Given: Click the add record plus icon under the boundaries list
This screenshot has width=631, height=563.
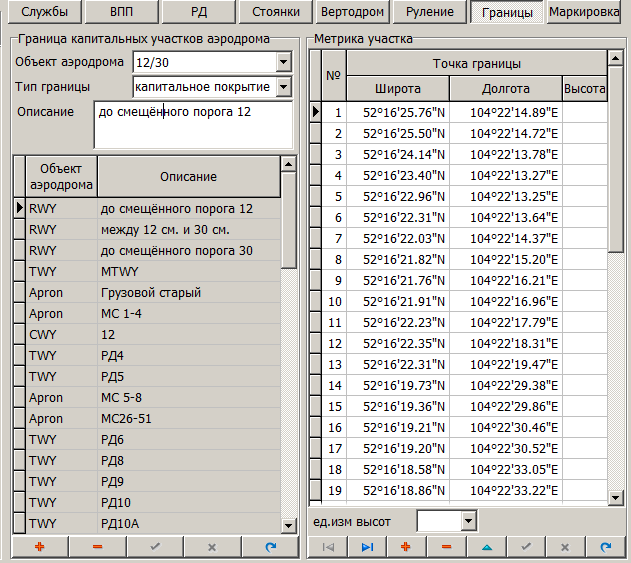Looking at the screenshot, I should pyautogui.click(x=40, y=548).
